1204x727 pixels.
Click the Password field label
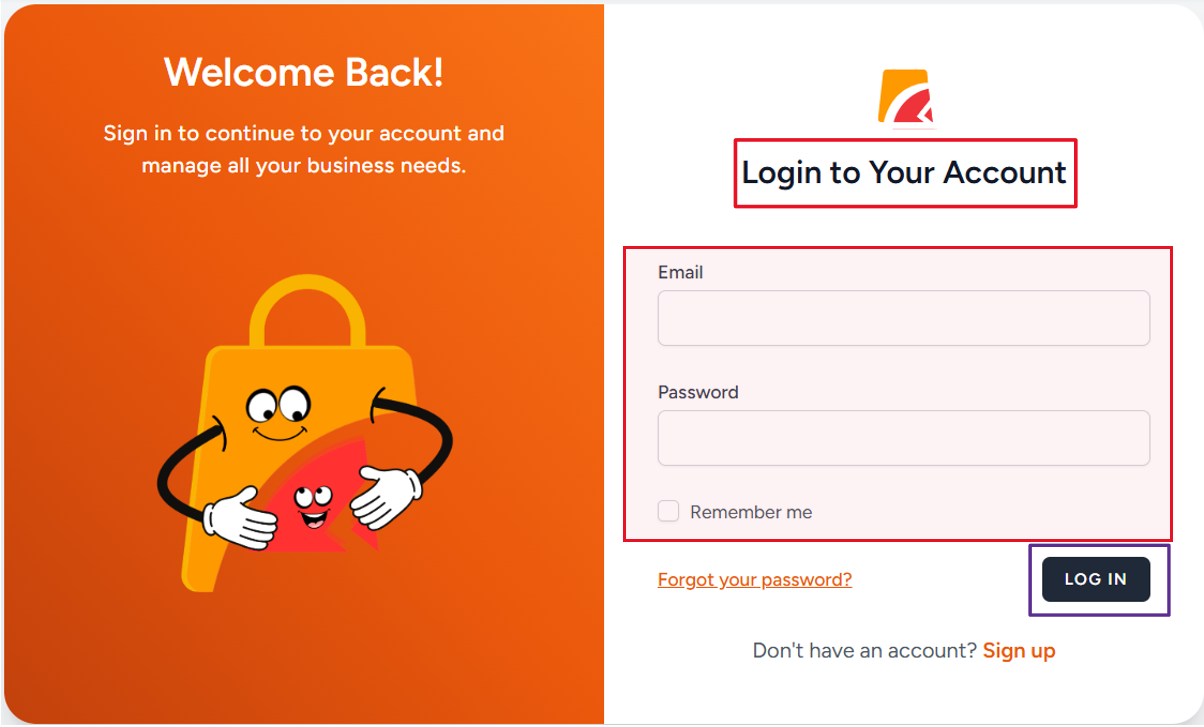(698, 392)
